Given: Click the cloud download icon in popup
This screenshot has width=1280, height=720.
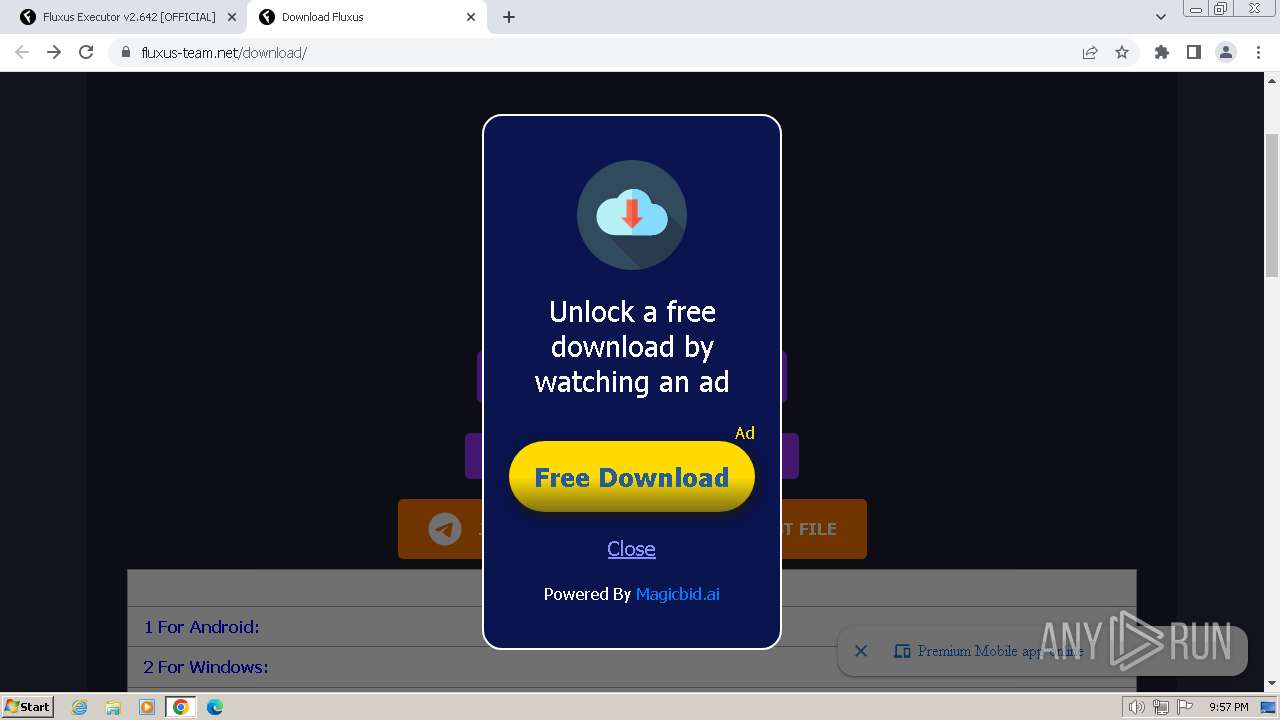Looking at the screenshot, I should 632,215.
